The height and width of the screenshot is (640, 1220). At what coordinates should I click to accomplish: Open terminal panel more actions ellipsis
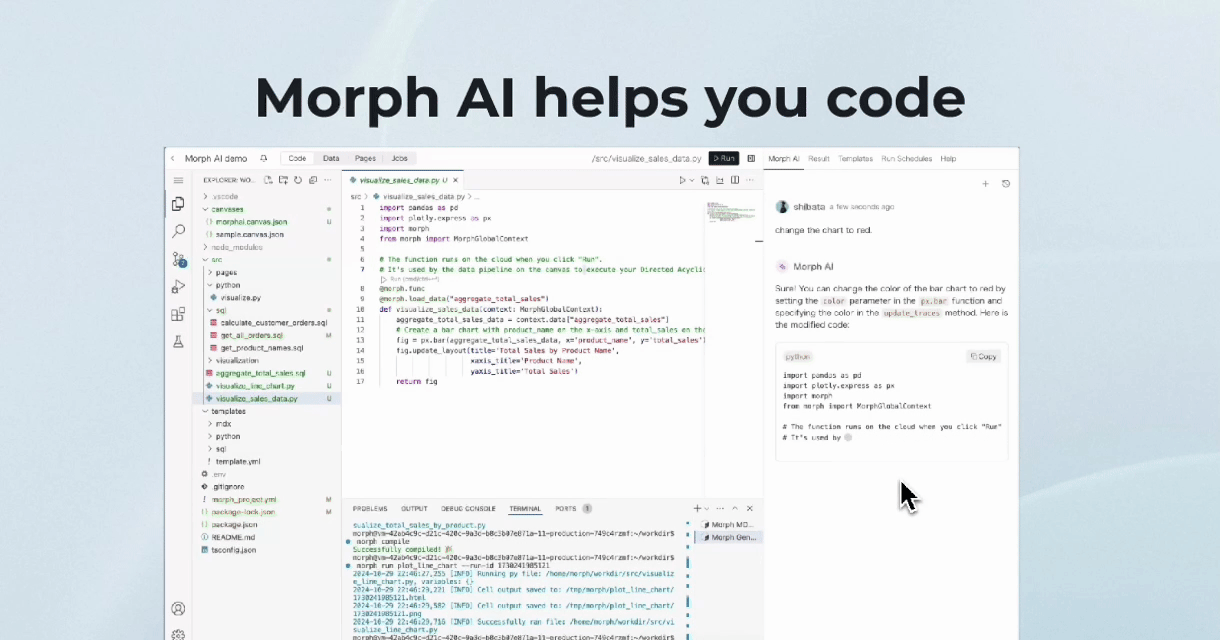[x=720, y=508]
